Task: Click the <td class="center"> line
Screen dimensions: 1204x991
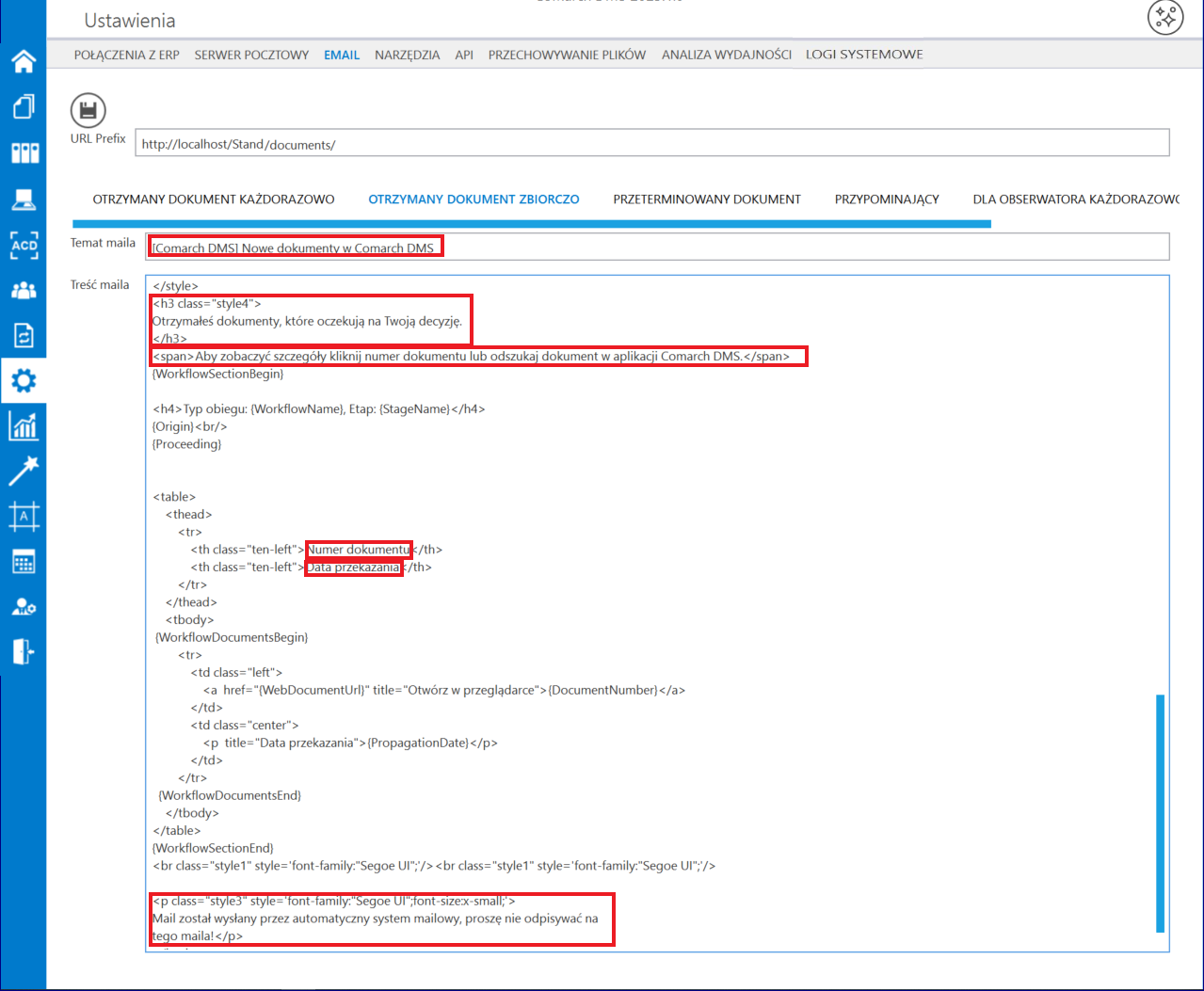Action: [x=245, y=726]
